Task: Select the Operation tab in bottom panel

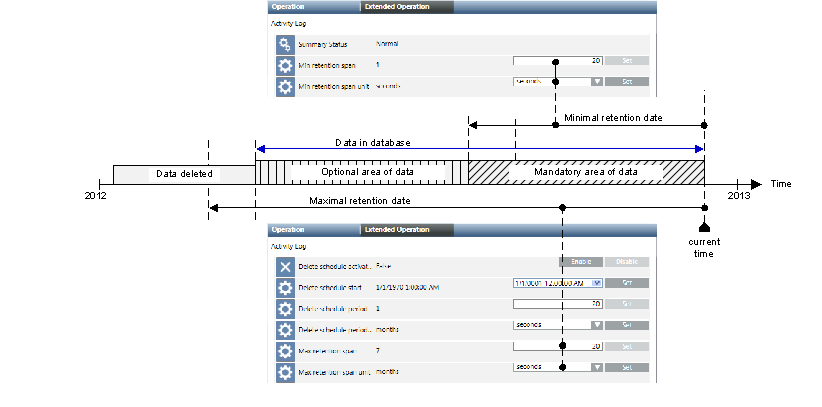Action: [x=287, y=229]
